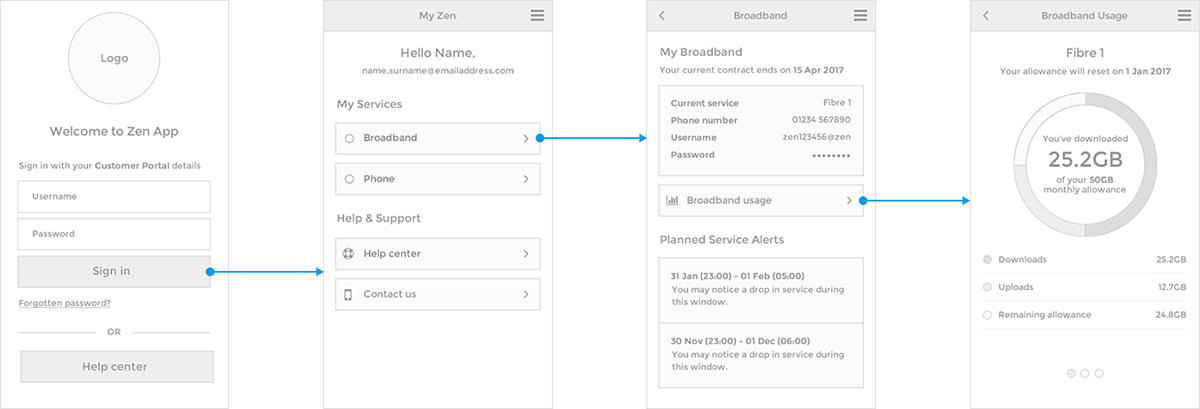Image resolution: width=1200 pixels, height=409 pixels.
Task: Click the name.surname@emailaddress.com text
Action: pyautogui.click(x=438, y=71)
